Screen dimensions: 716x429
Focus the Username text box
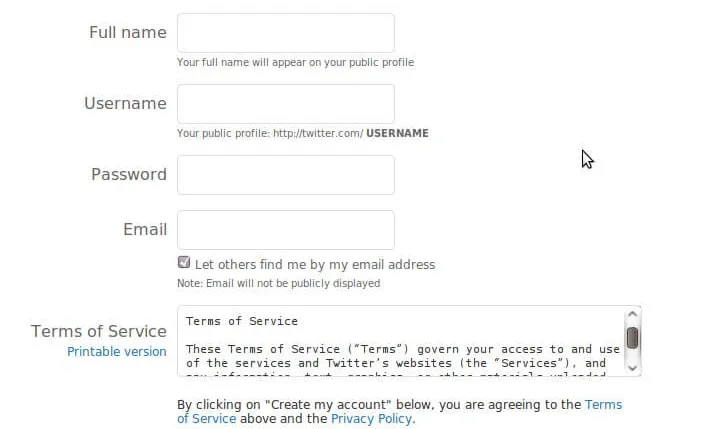pyautogui.click(x=285, y=104)
